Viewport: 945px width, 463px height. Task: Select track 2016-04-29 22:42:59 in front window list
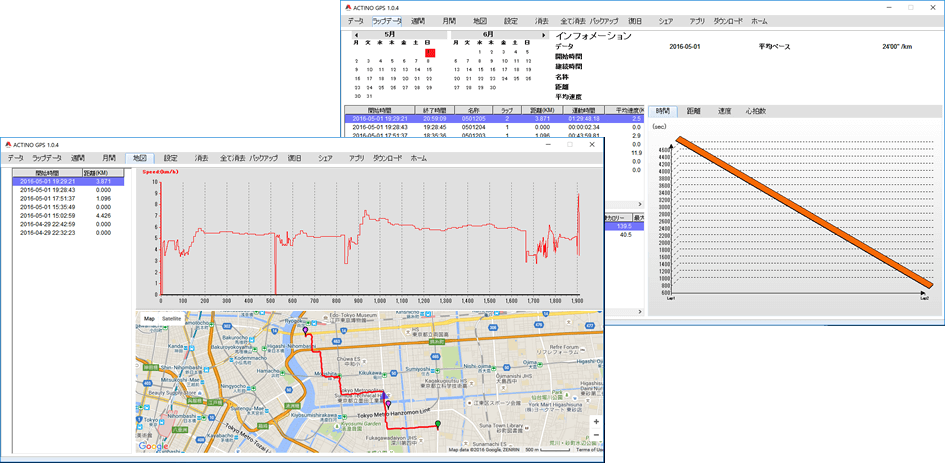(68, 223)
